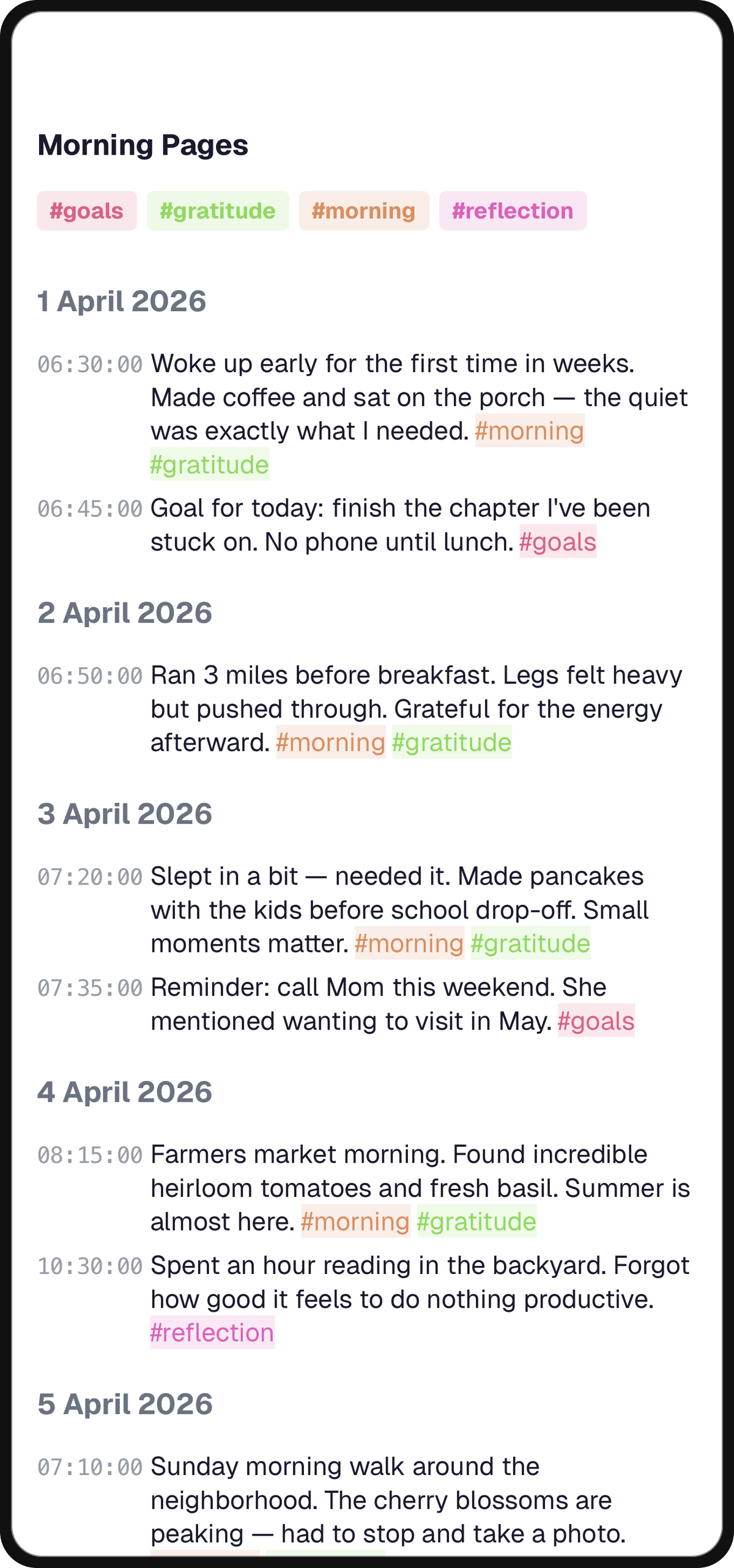Click the #goals tag after 'No phone until lunch'
Screen dimensions: 734x1568
click(x=558, y=542)
